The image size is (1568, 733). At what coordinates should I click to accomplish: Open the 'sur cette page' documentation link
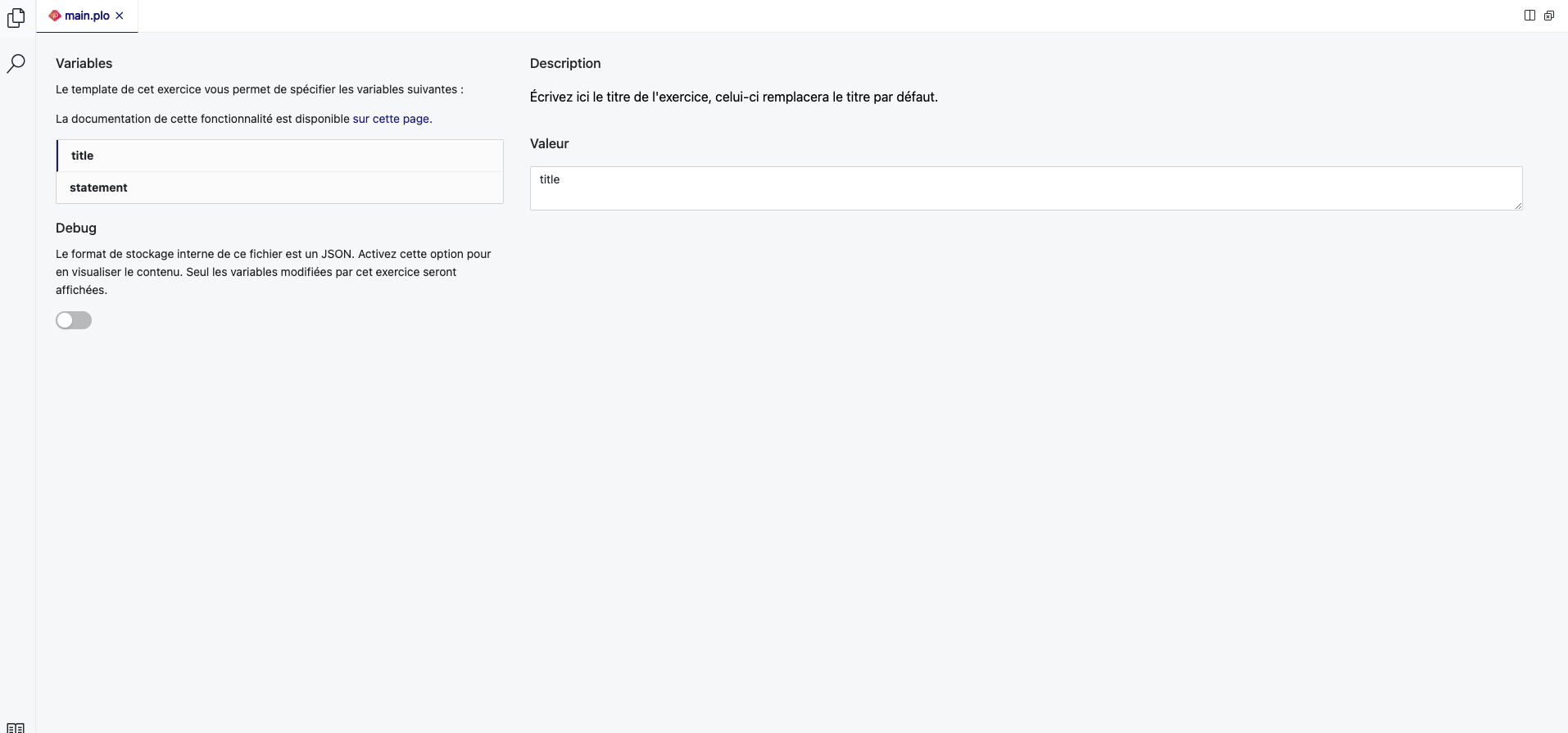(x=391, y=119)
